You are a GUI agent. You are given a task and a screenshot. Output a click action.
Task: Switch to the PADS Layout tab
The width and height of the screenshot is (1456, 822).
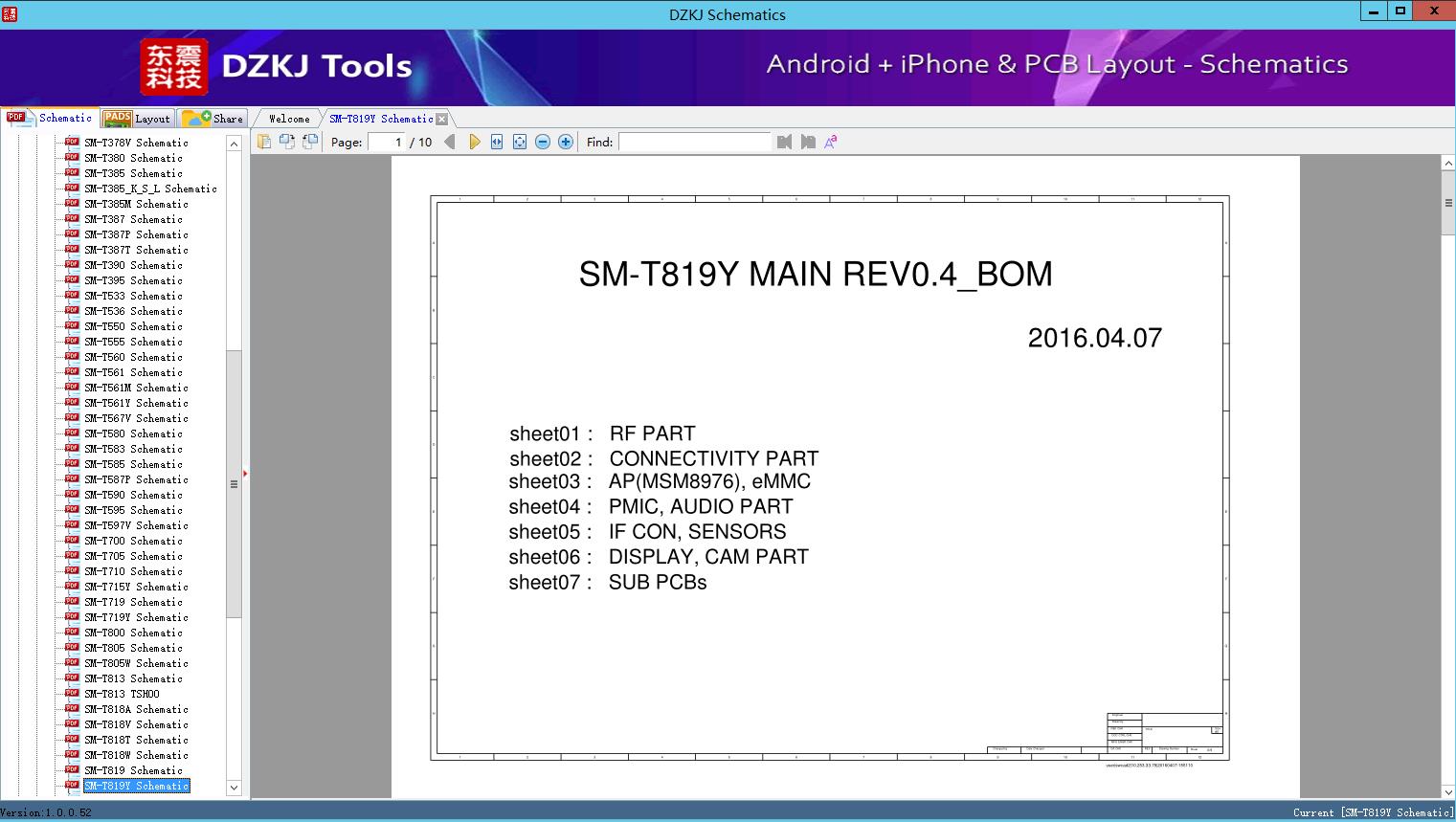(x=137, y=119)
